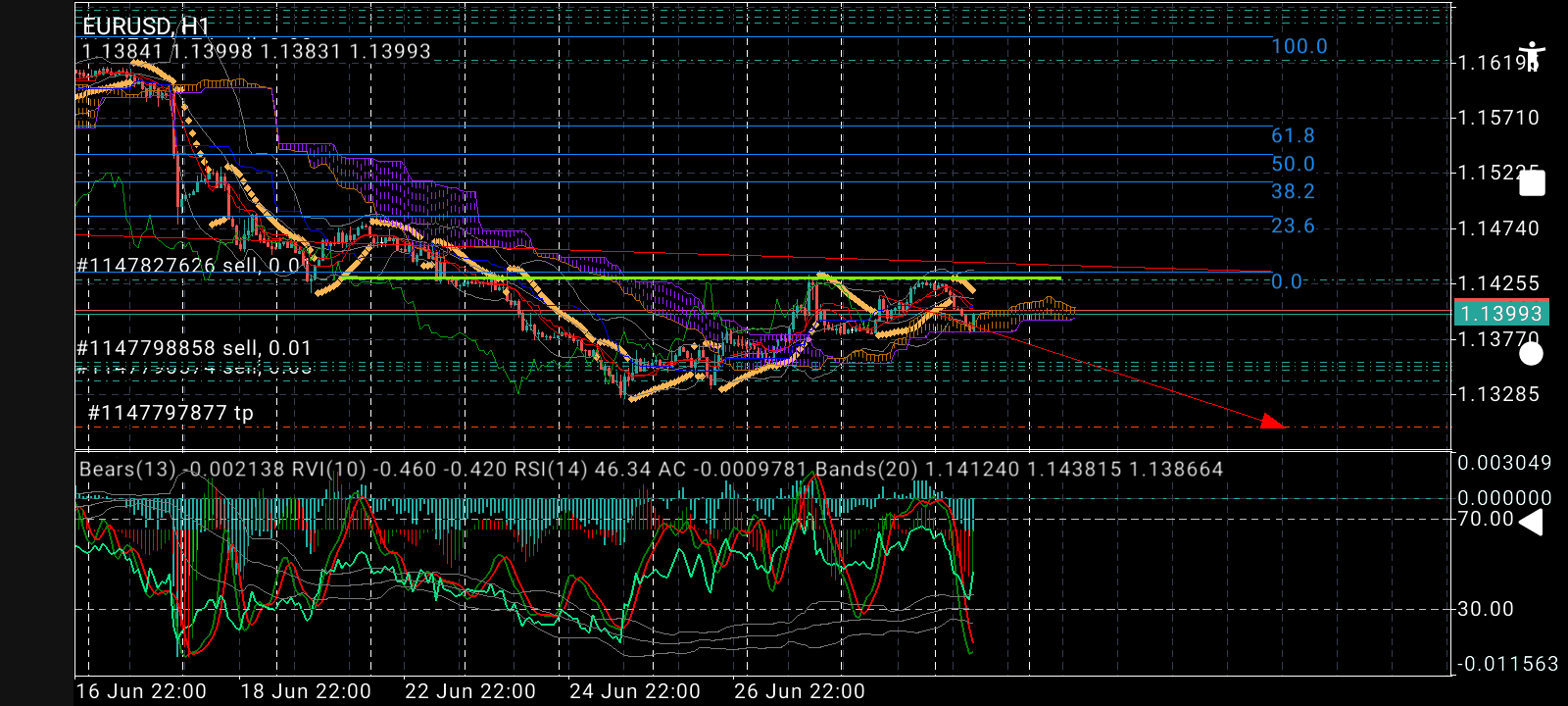The width and height of the screenshot is (1568, 706).
Task: Tap the accessibility person icon
Action: (x=1531, y=57)
